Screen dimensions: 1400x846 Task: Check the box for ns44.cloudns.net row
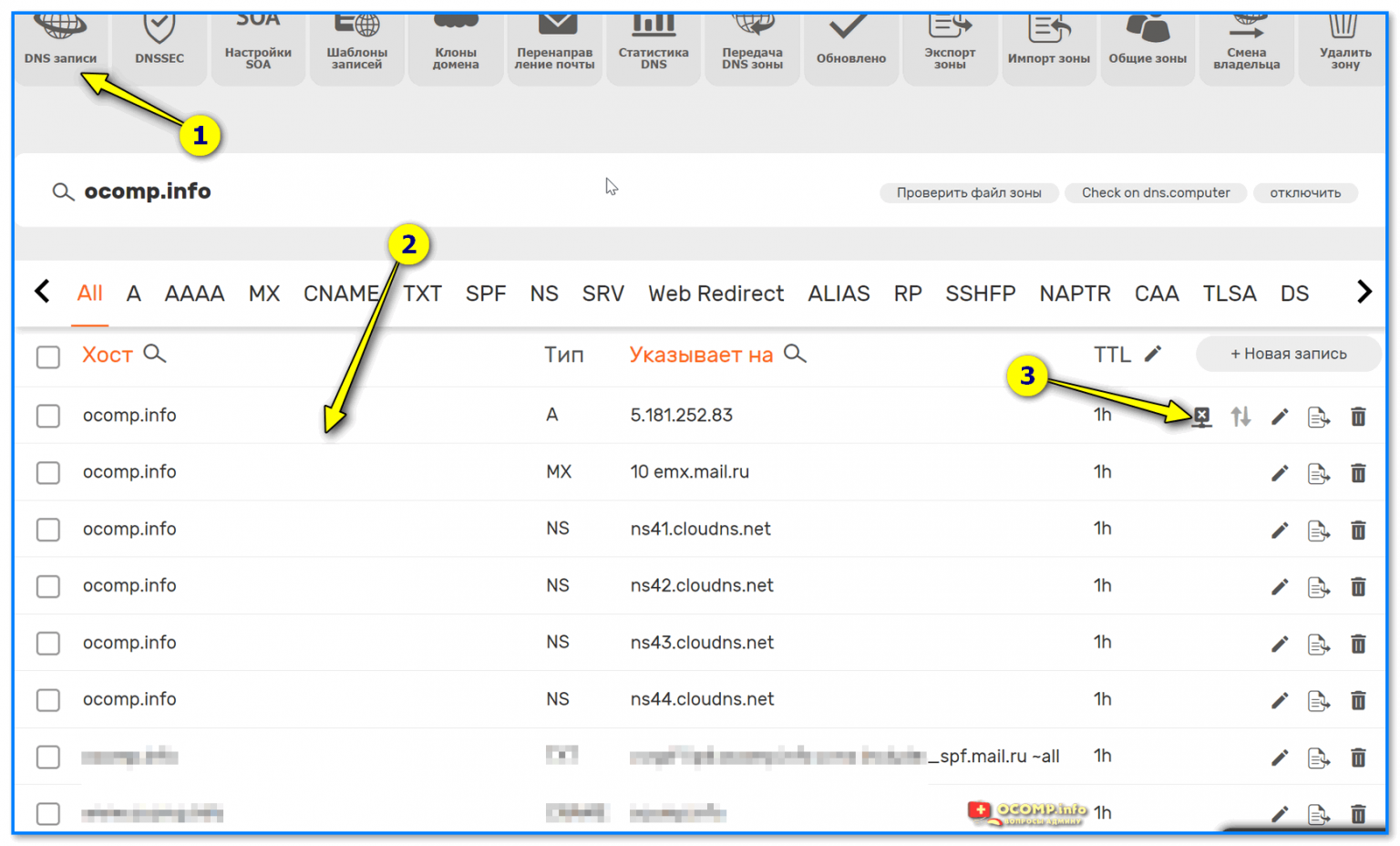48,700
